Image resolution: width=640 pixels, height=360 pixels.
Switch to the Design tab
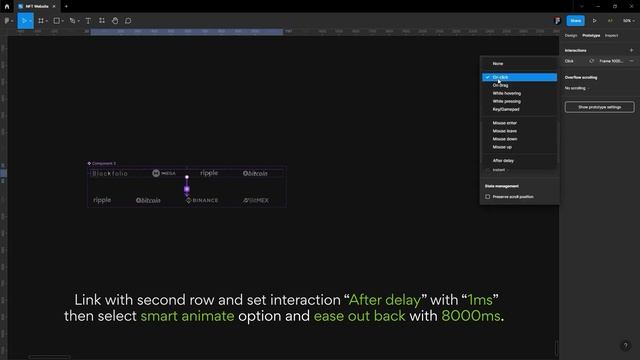(571, 36)
